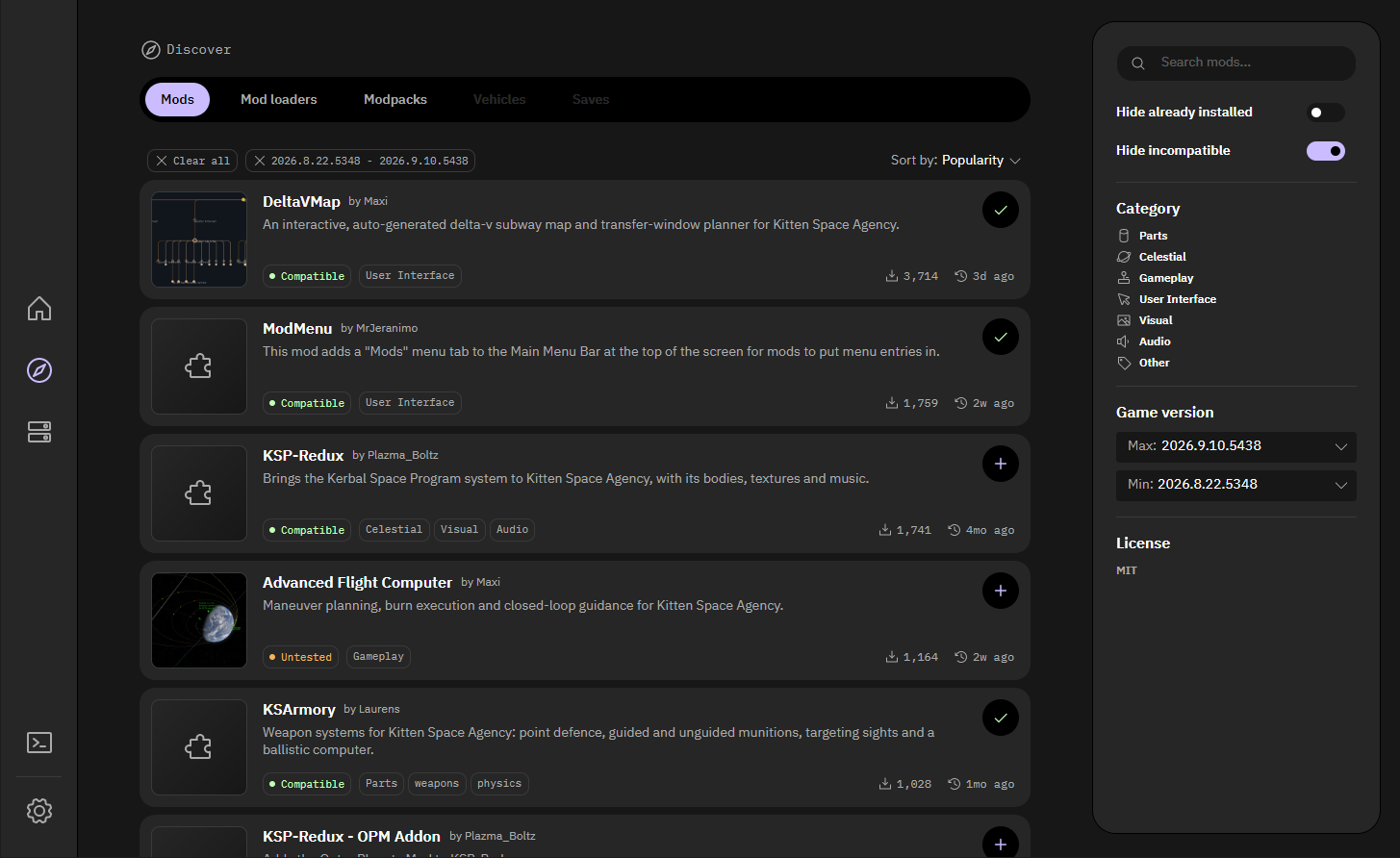Viewport: 1400px width, 858px height.
Task: Toggle Hide incompatible switch off
Action: [x=1326, y=151]
